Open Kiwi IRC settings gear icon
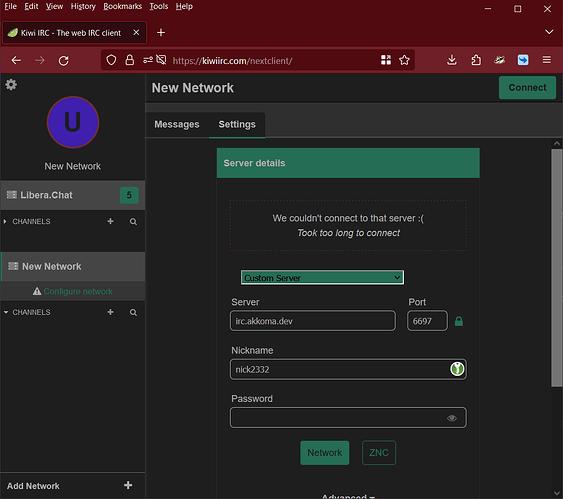 [11, 85]
